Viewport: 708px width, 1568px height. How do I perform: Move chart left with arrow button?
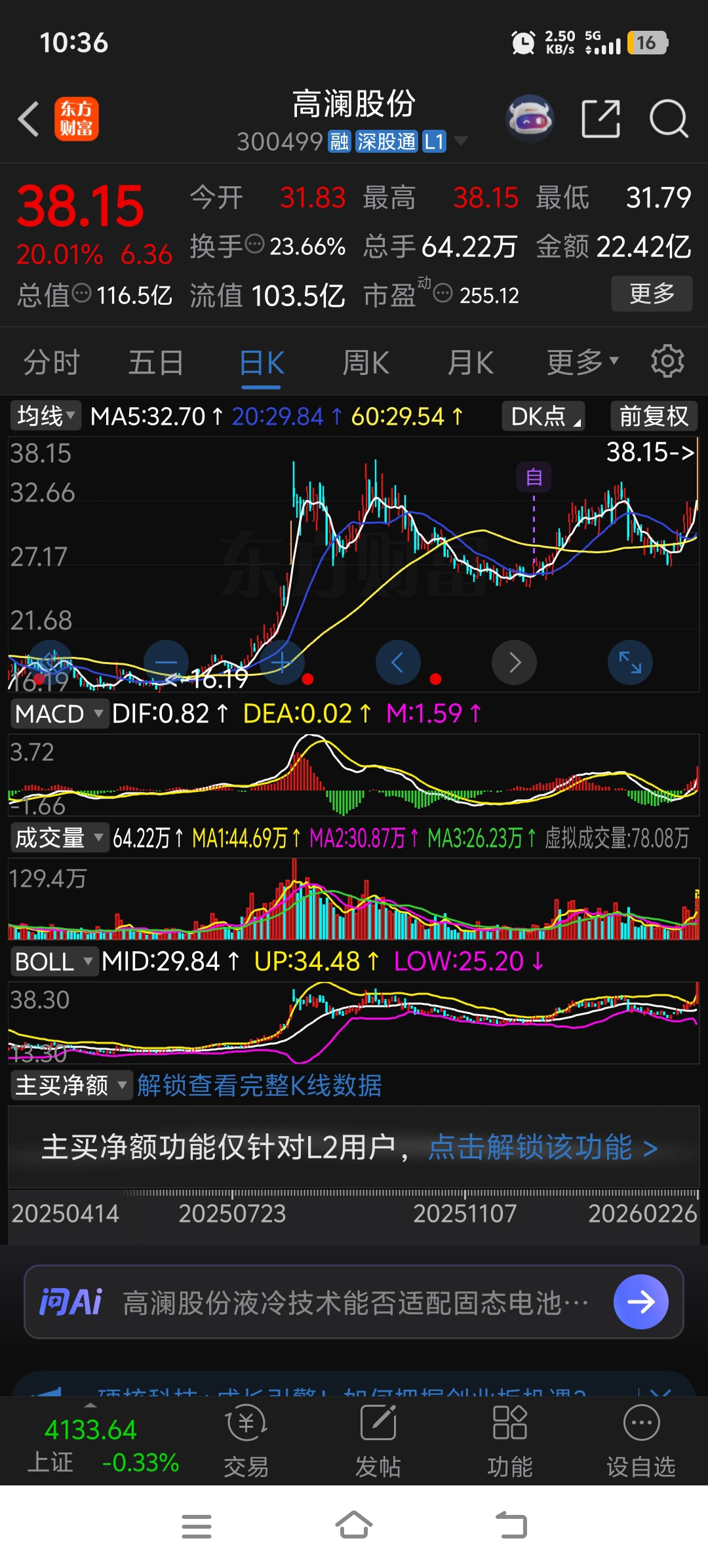(x=398, y=663)
